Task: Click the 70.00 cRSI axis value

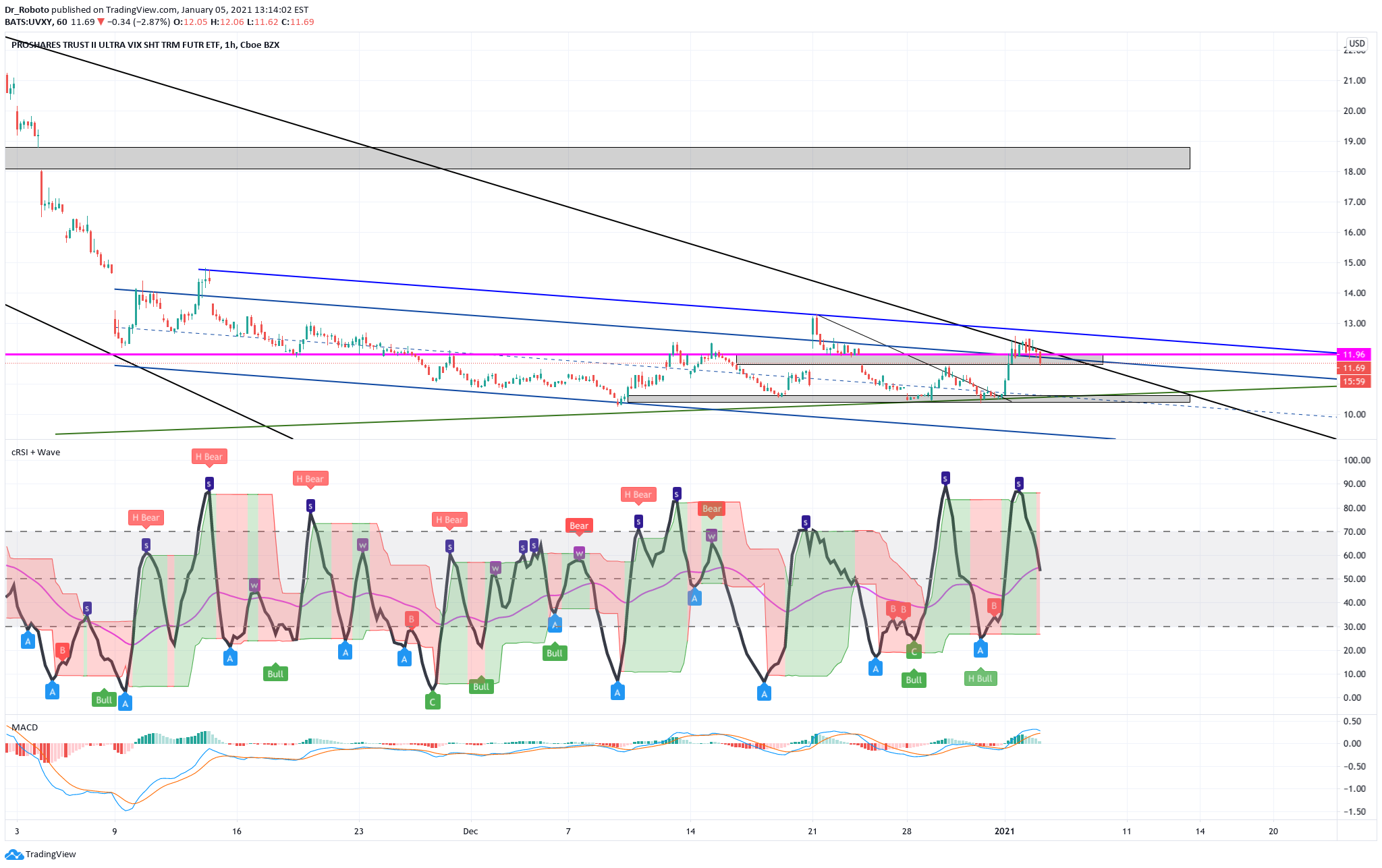Action: click(1354, 531)
